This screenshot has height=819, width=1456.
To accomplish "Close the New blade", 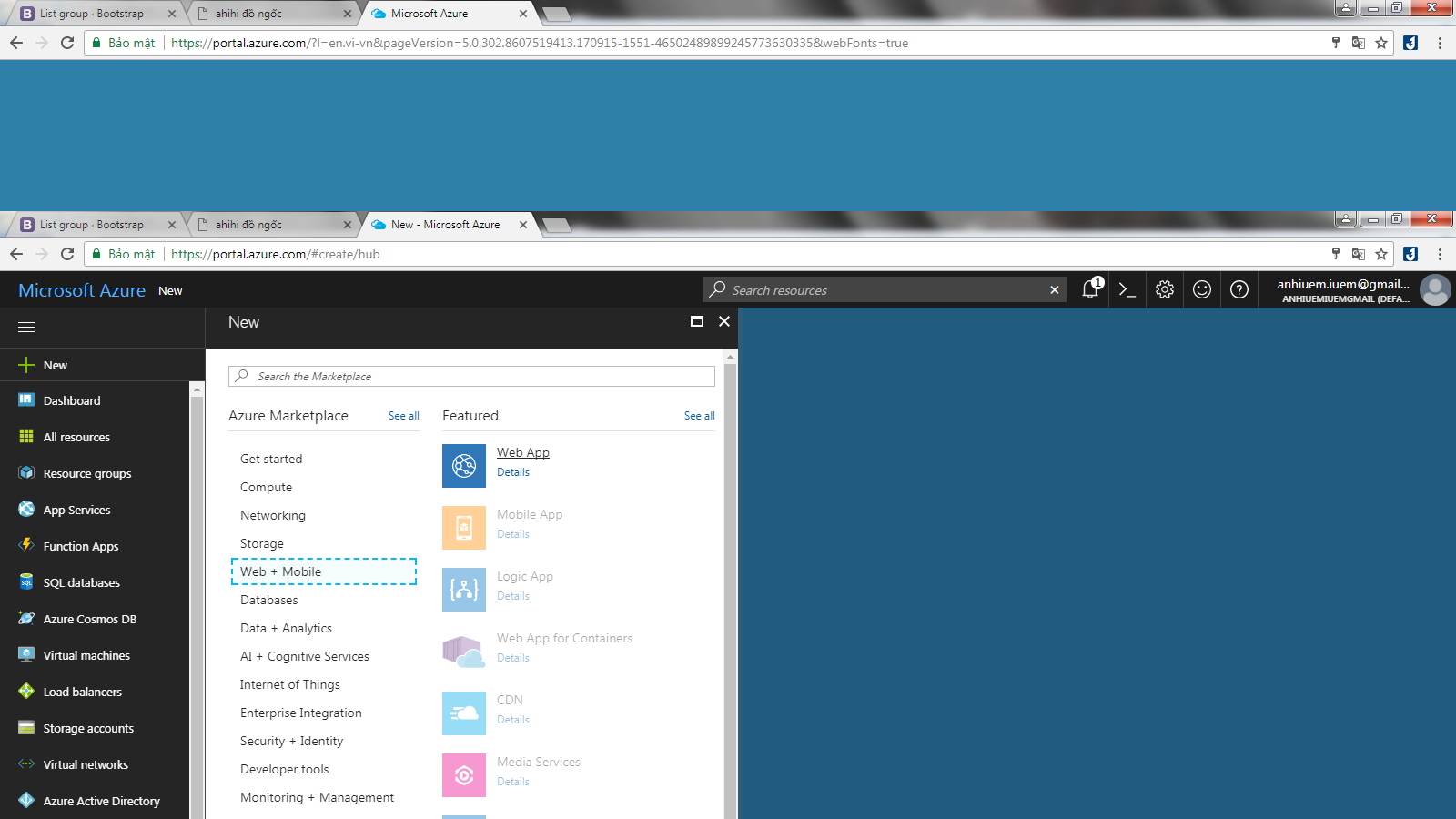I will (x=724, y=321).
